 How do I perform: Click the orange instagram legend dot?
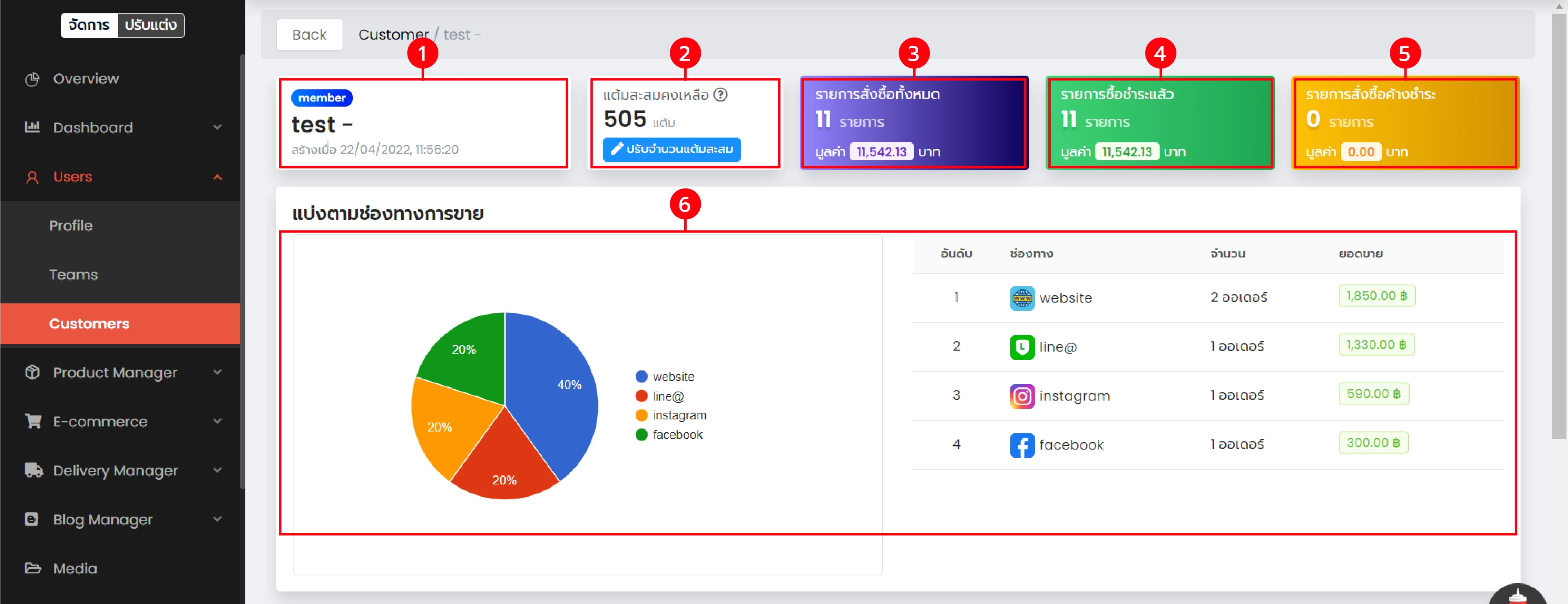[641, 415]
